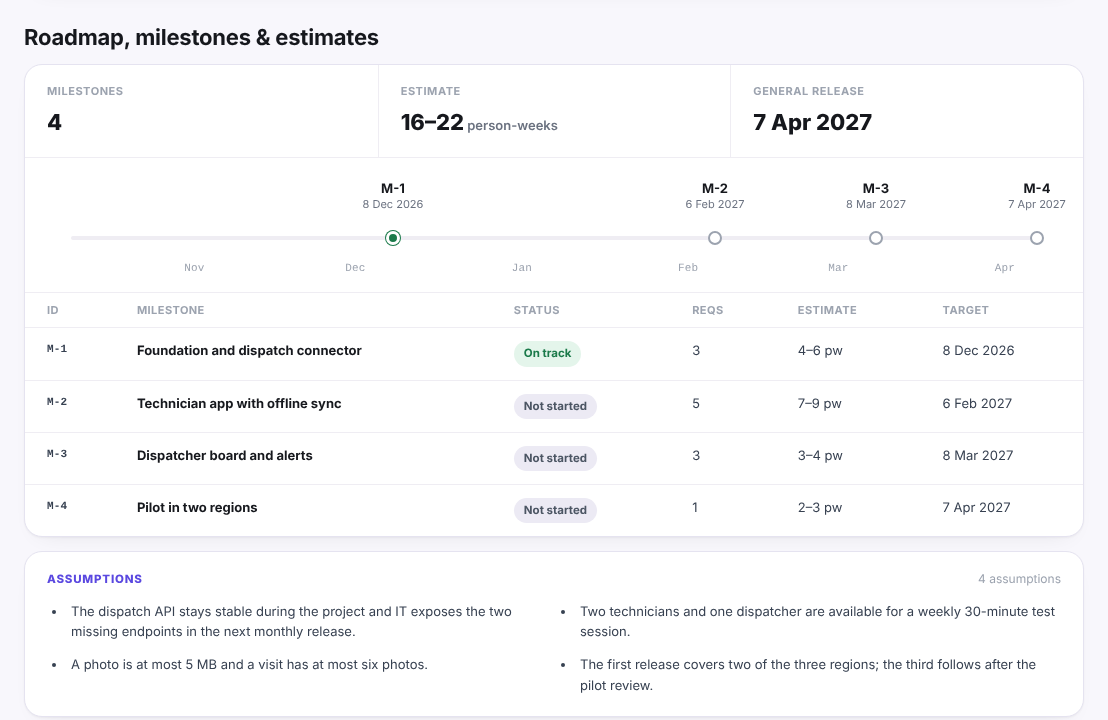This screenshot has height=720, width=1108.
Task: Click the 'Jan' timeline month label
Action: [x=521, y=268]
